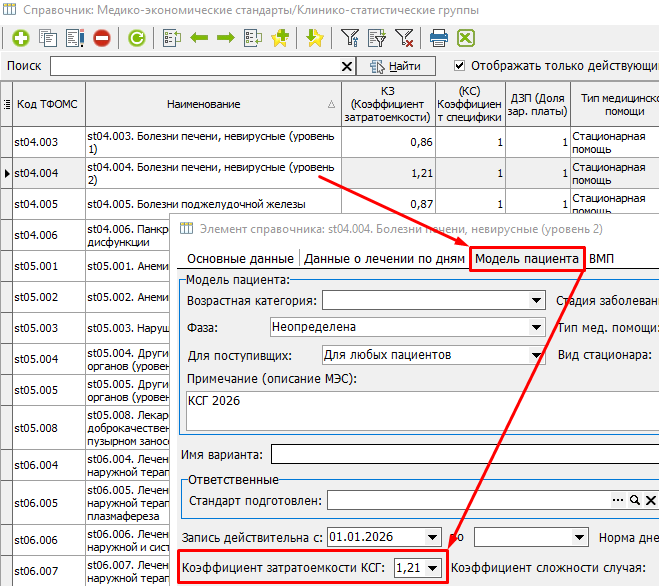Open the 'Фаза' dropdown list
The height and width of the screenshot is (586, 659).
(x=536, y=327)
